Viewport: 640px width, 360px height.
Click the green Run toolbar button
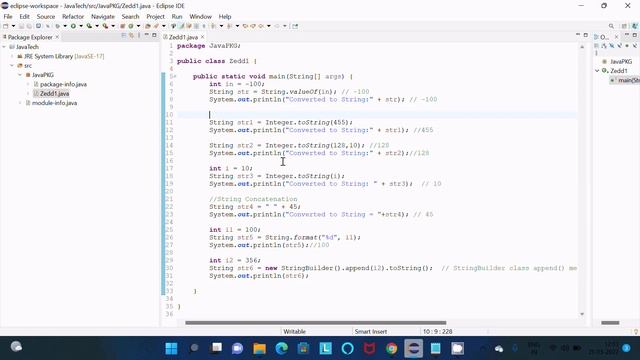(73, 26)
